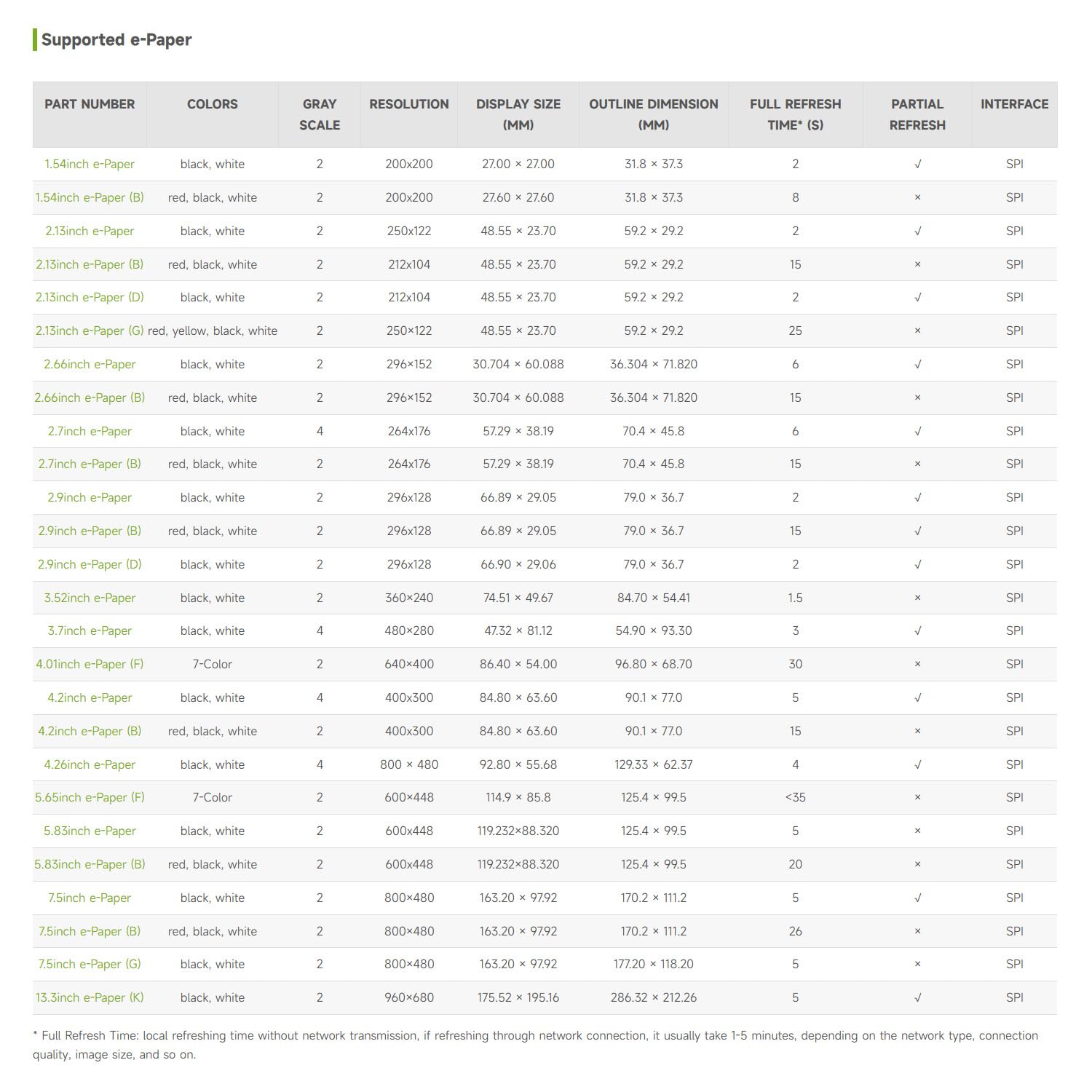1092x1092 pixels.
Task: Open the 4.01inch e-Paper (F) link
Action: click(x=90, y=665)
